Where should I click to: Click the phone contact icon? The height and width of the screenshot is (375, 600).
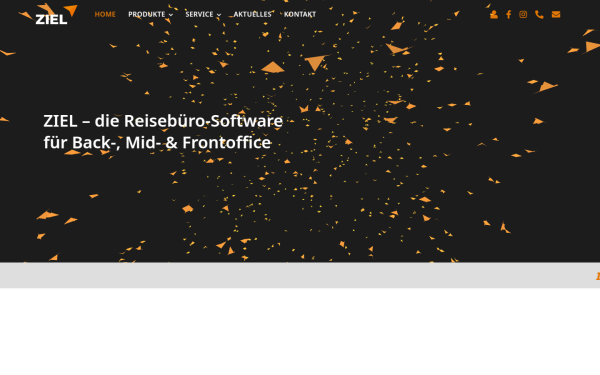(x=539, y=15)
